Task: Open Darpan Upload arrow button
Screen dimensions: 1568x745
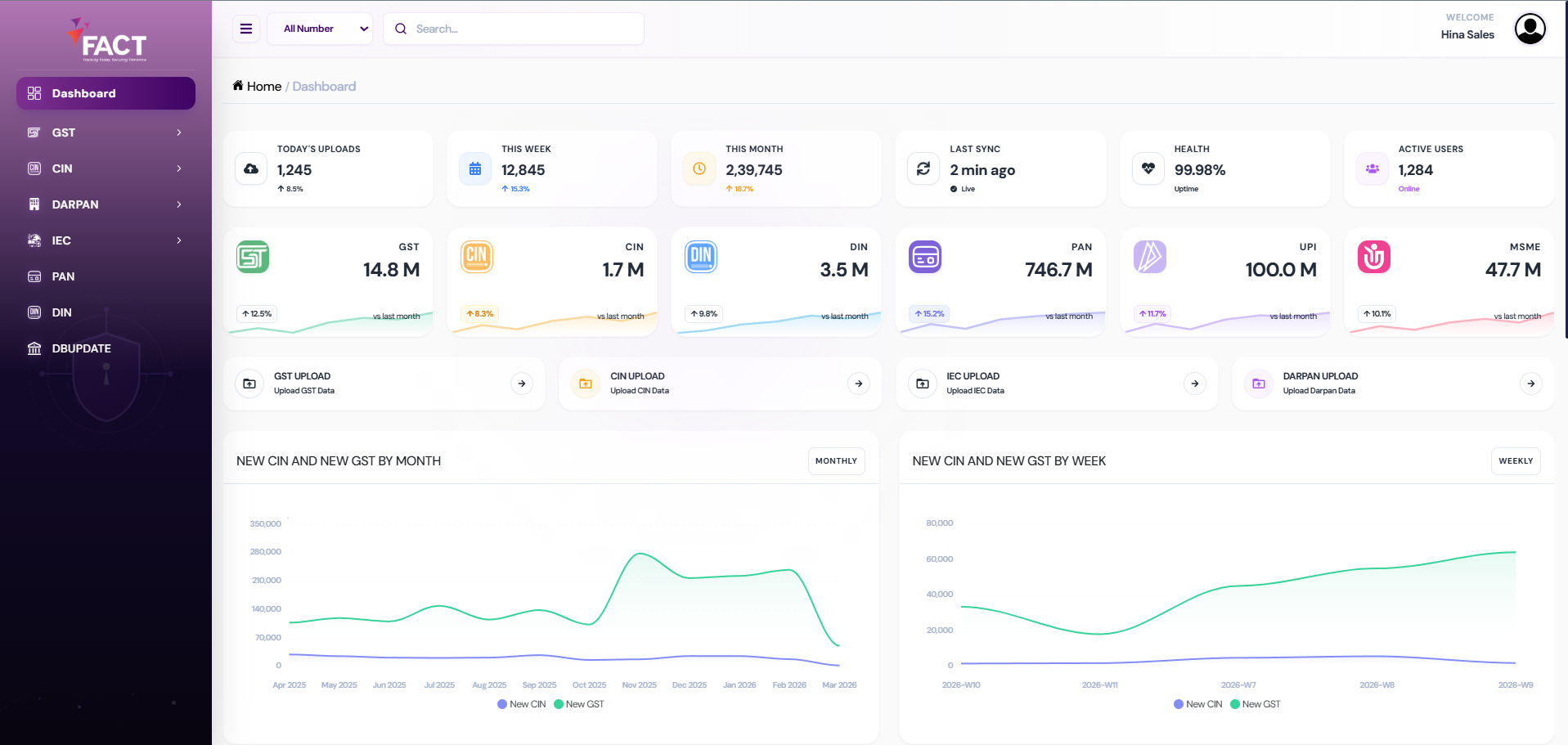Action: pos(1531,384)
